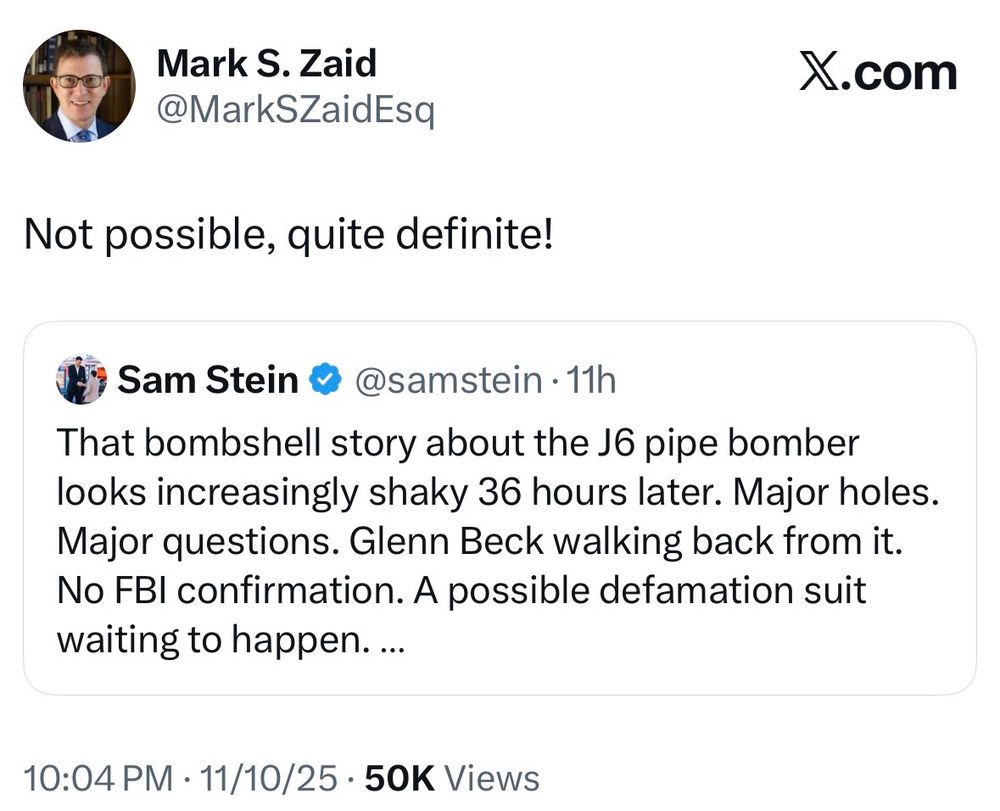The width and height of the screenshot is (1000, 811).
Task: Open the @samstein handle
Action: pos(445,380)
